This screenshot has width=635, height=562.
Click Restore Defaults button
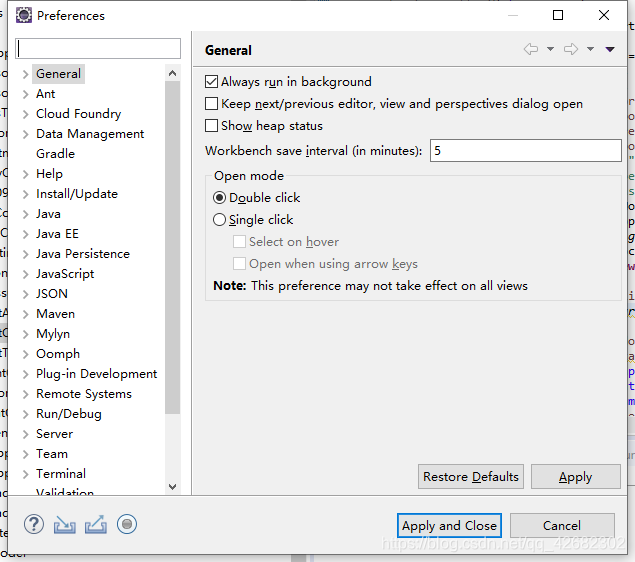[x=471, y=477]
